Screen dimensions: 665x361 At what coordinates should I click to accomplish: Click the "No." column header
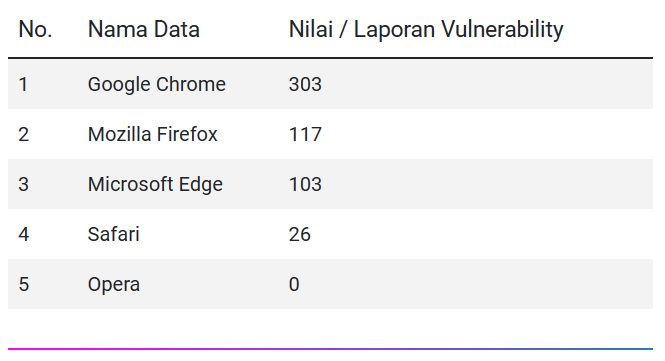[x=35, y=30]
